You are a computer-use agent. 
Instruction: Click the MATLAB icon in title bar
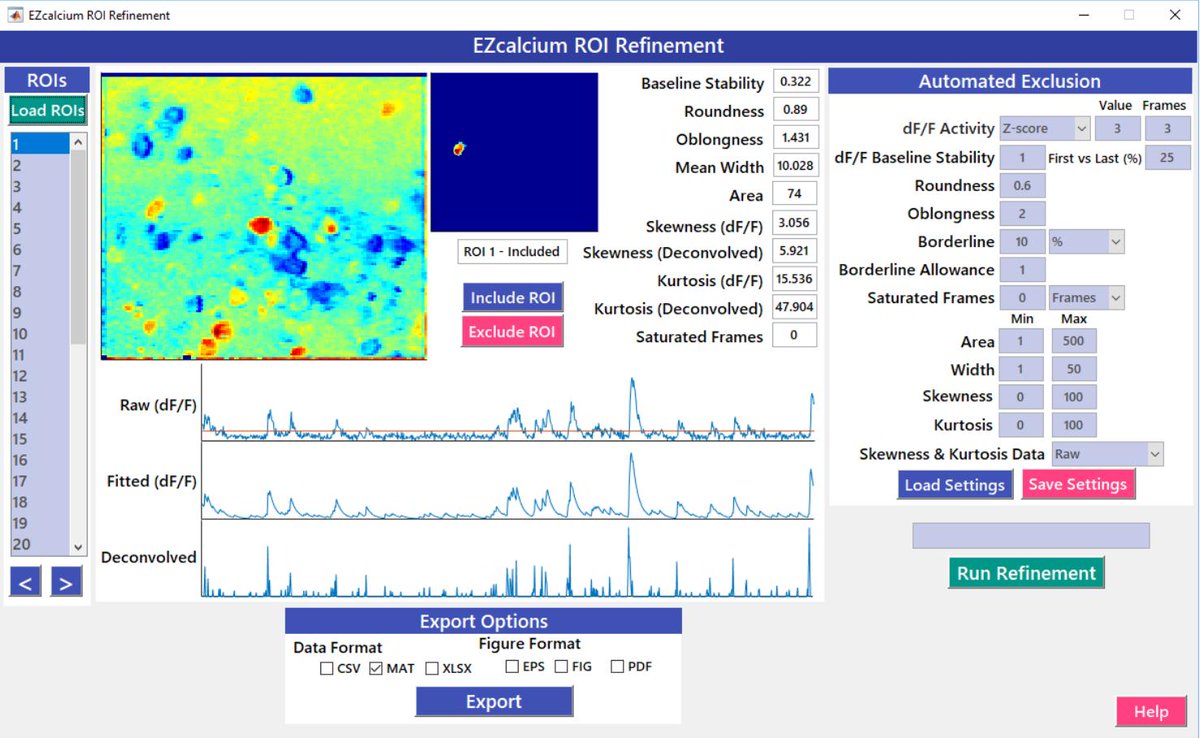[x=13, y=15]
